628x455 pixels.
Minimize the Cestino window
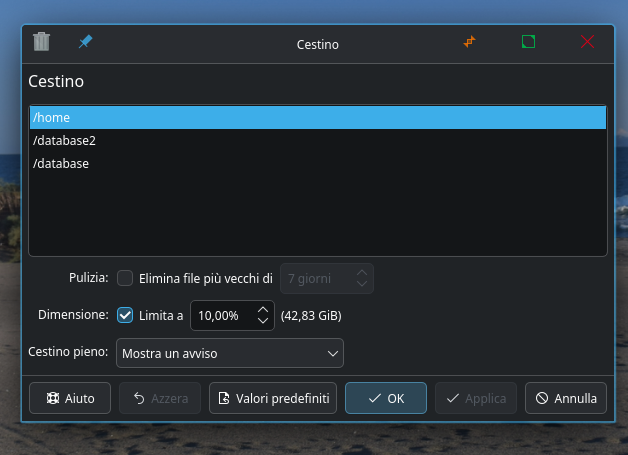tap(469, 42)
